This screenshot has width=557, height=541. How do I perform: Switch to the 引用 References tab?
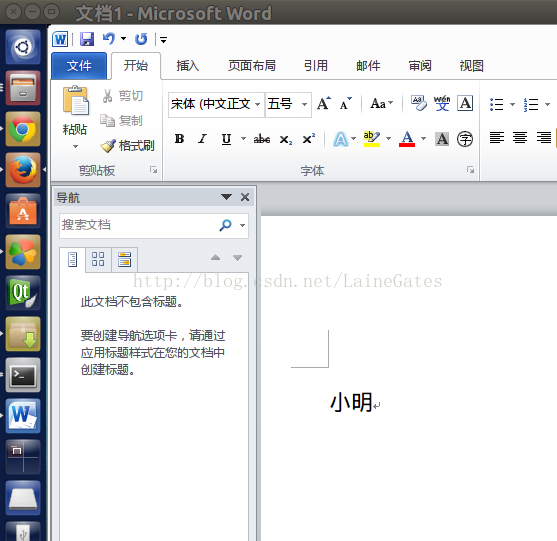[315, 66]
